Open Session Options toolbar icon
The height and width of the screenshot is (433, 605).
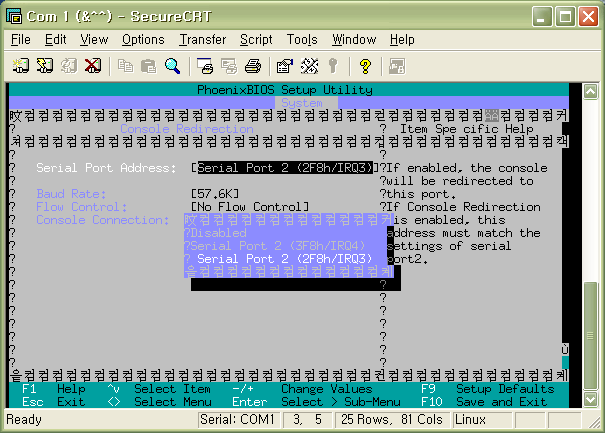[285, 66]
